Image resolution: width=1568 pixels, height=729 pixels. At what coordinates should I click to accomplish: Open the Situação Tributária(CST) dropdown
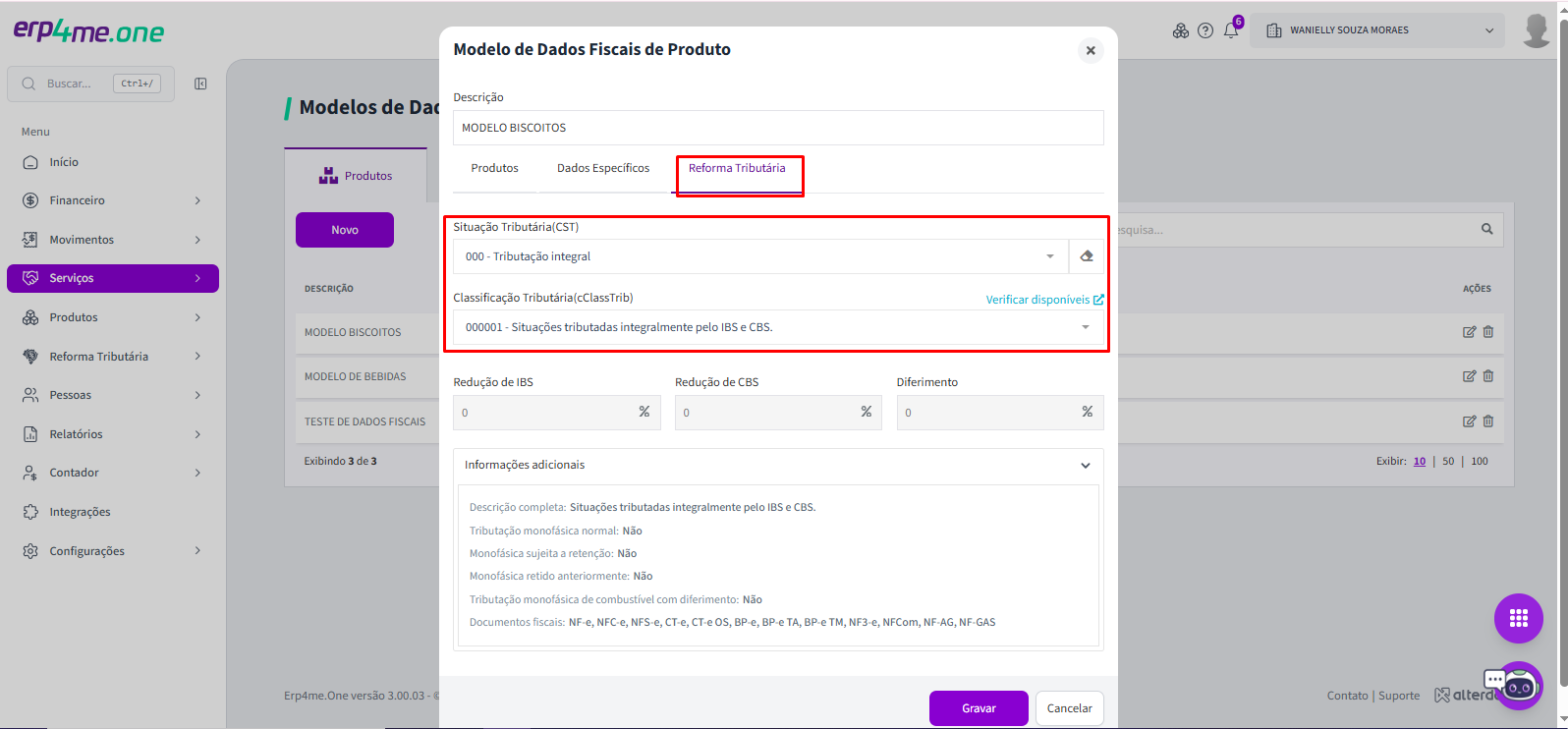[x=760, y=256]
